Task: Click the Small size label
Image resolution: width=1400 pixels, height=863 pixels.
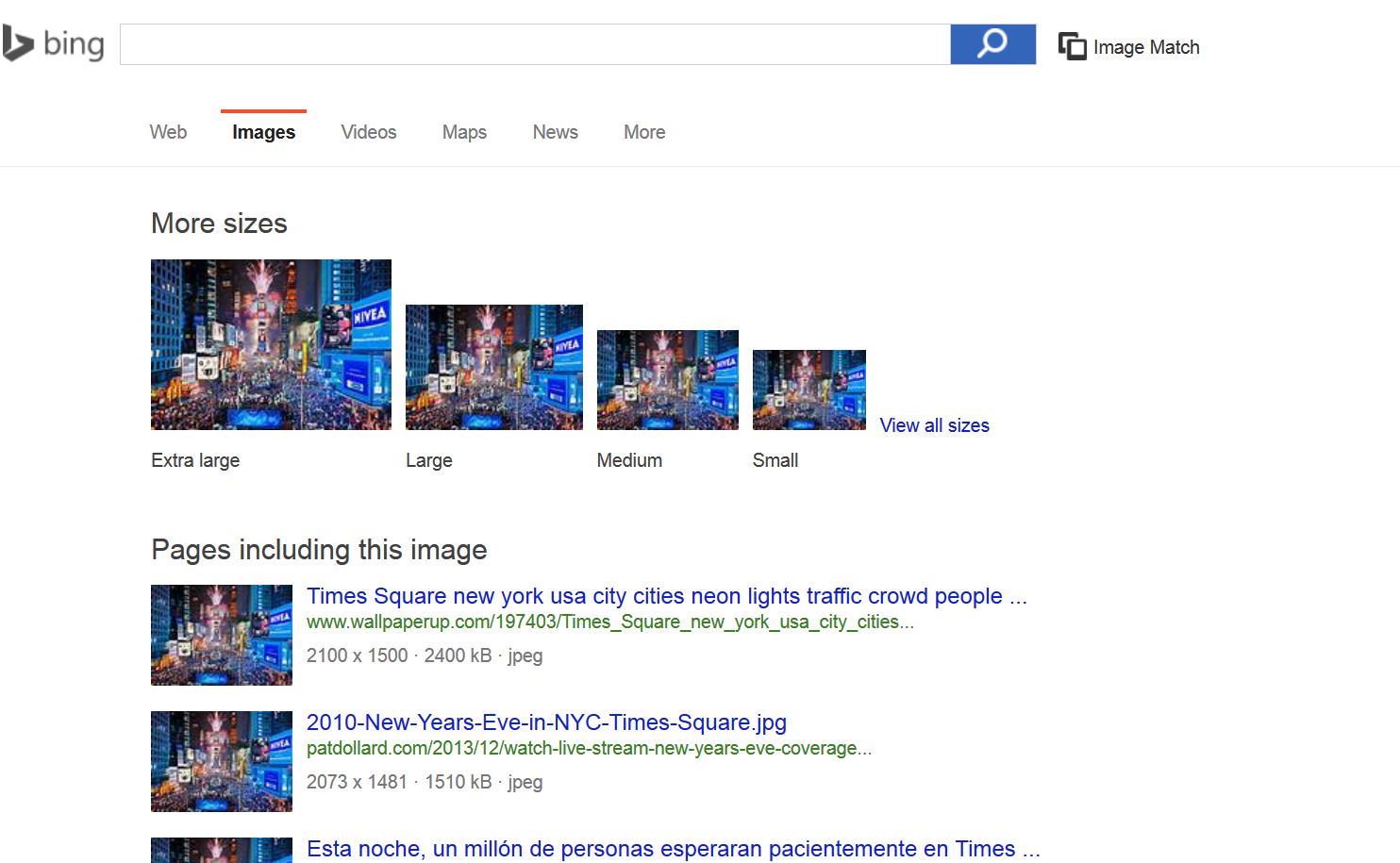Action: (x=775, y=460)
